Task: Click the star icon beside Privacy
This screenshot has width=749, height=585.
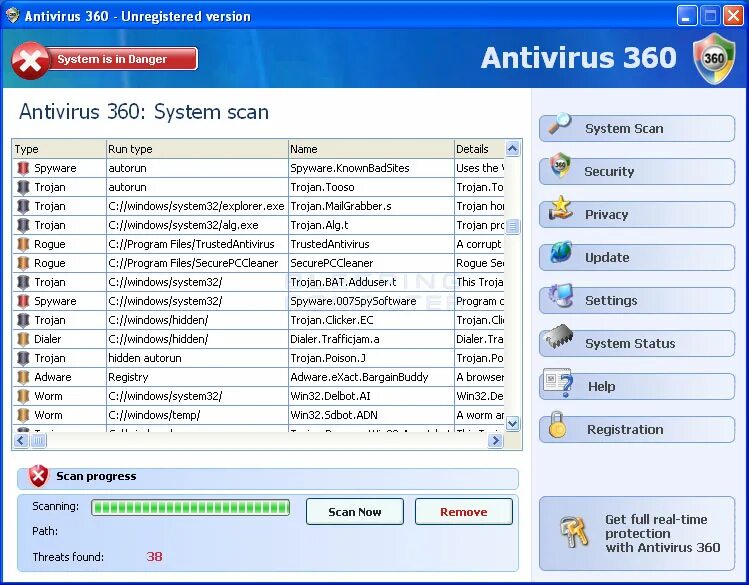Action: (x=560, y=208)
